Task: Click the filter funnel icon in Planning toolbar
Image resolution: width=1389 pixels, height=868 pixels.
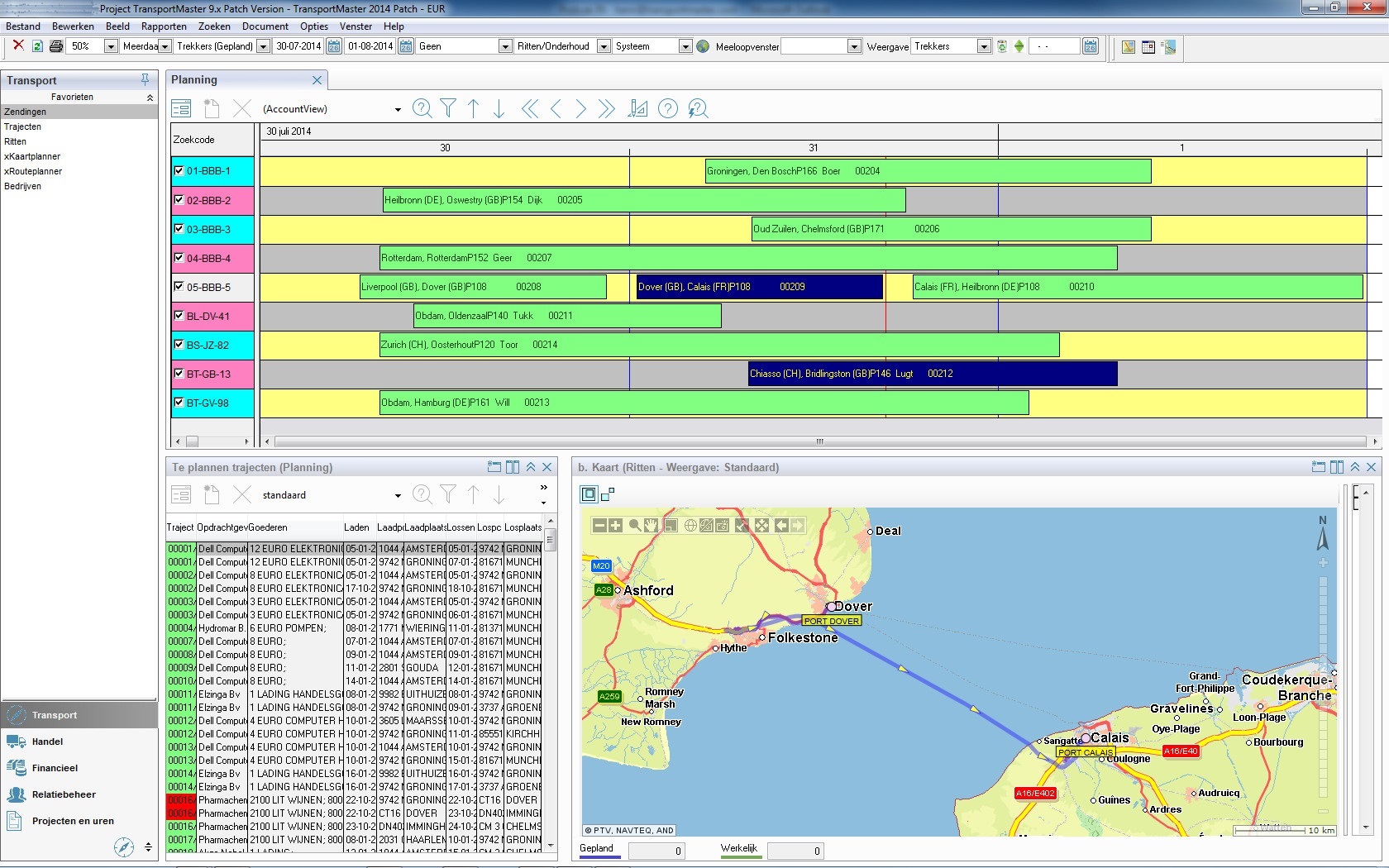Action: pos(448,108)
